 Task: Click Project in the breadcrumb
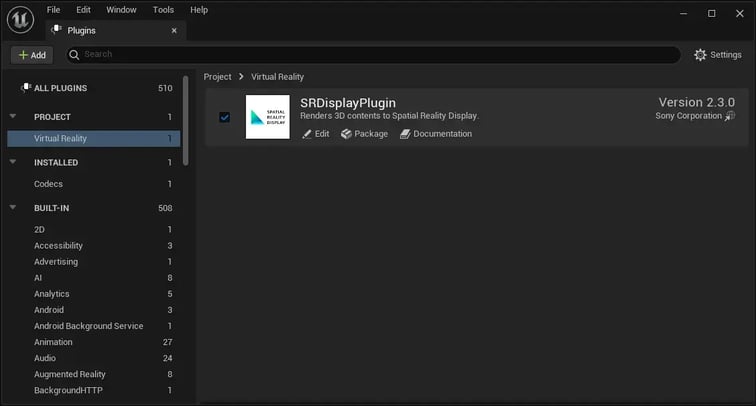[217, 77]
